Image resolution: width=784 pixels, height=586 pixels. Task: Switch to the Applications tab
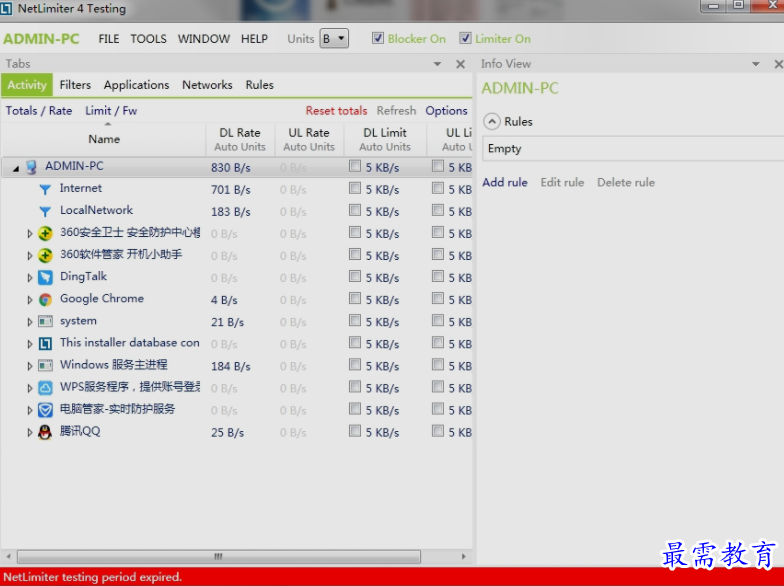(x=136, y=85)
